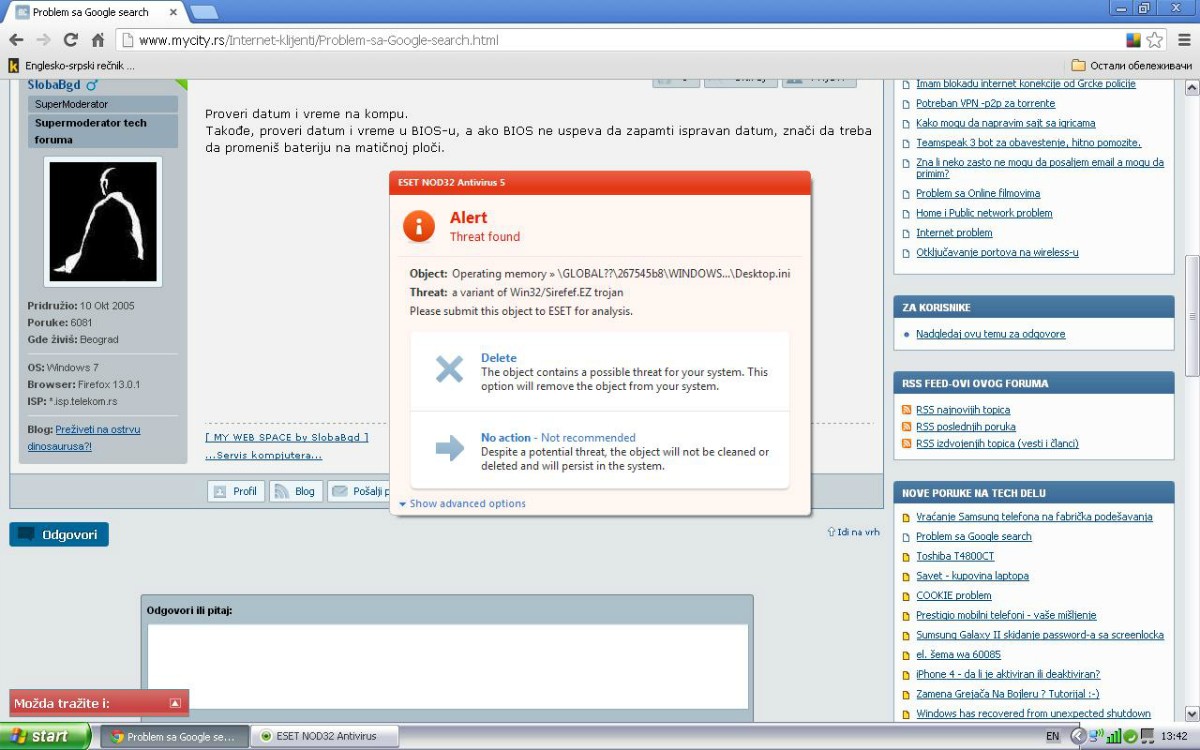
Task: Click the RSS izdvojenih topica feed icon
Action: 907,444
